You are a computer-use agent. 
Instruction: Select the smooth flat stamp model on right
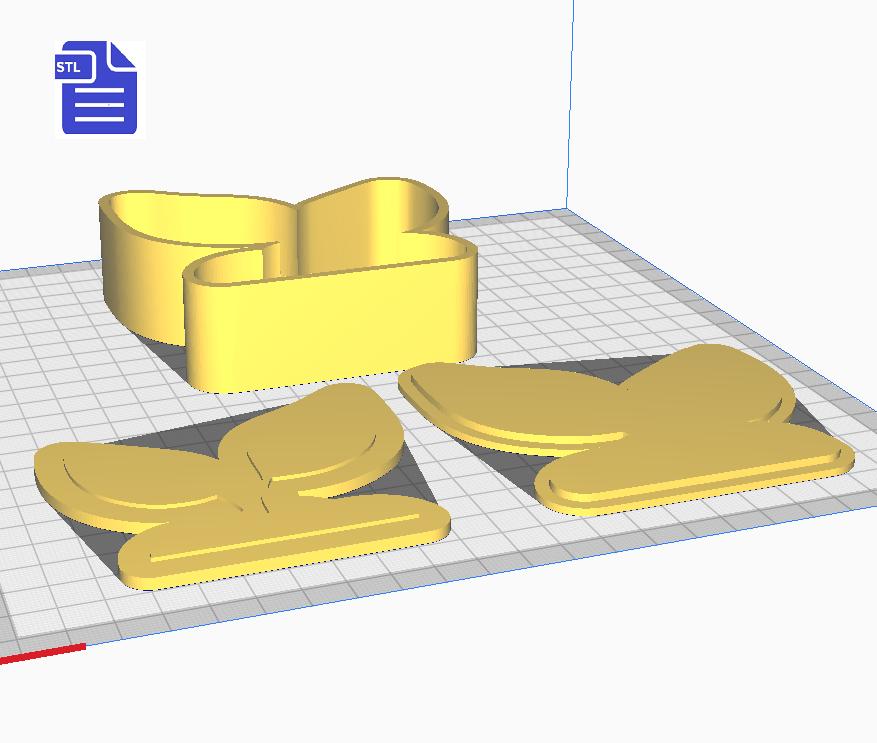pyautogui.click(x=626, y=429)
